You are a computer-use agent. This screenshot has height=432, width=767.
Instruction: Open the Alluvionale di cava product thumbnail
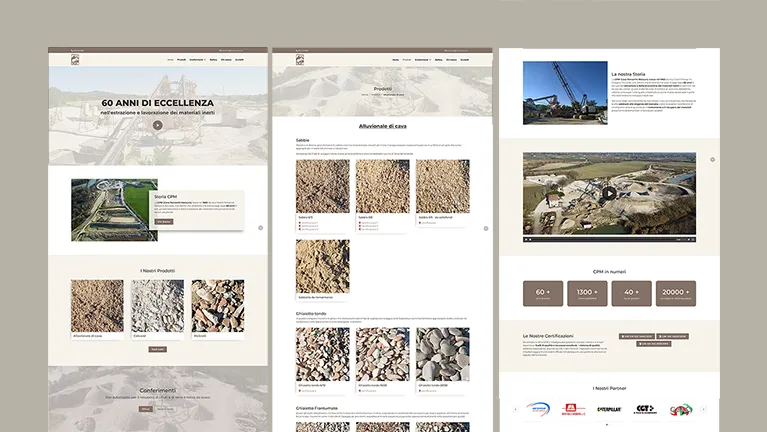[x=97, y=305]
